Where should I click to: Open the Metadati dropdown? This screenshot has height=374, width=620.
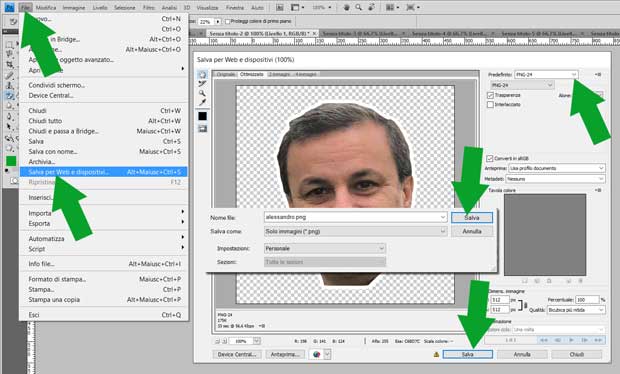coord(556,179)
